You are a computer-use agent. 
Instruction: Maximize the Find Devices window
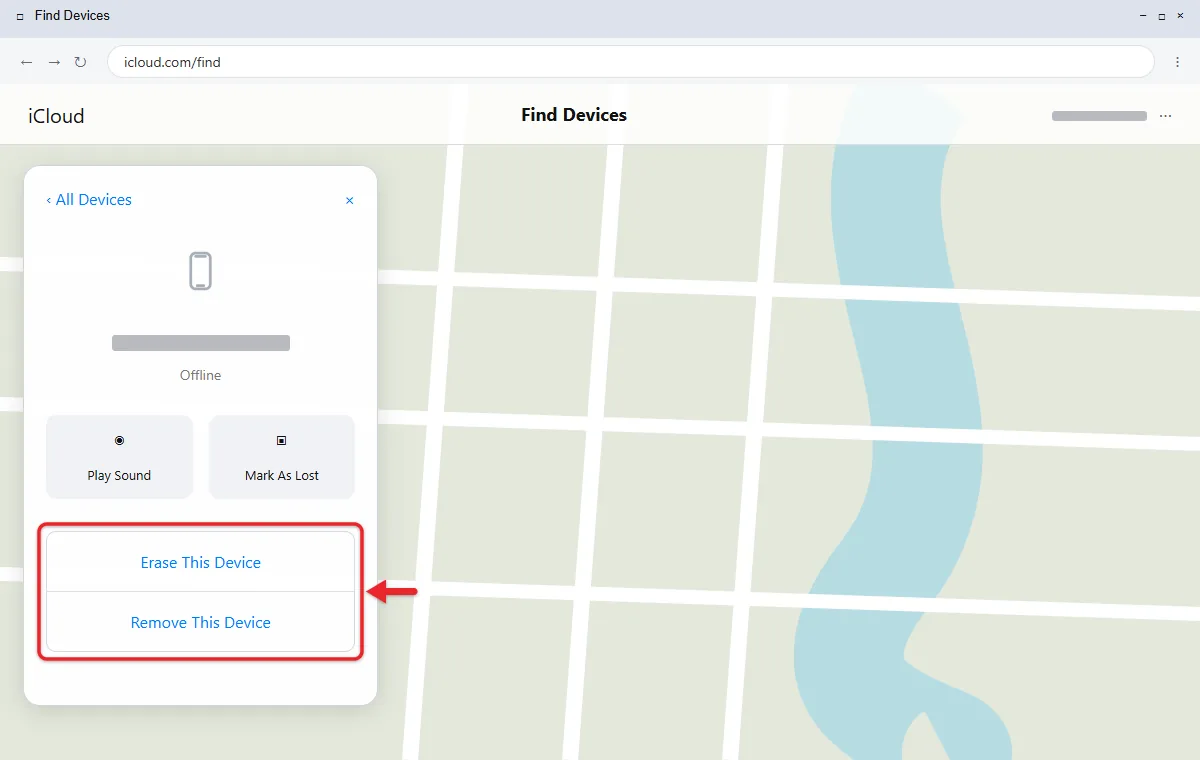click(1162, 17)
